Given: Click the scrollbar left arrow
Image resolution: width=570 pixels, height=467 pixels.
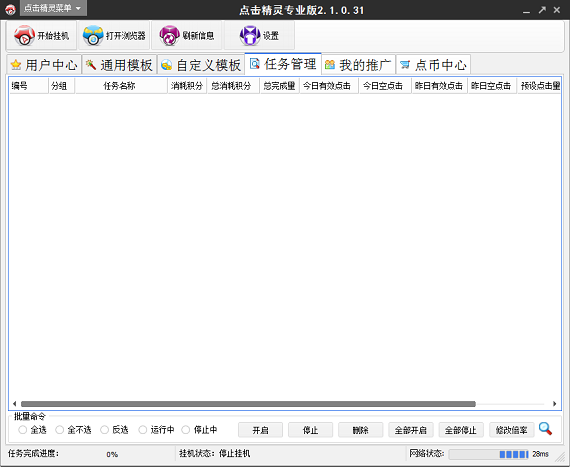Looking at the screenshot, I should pos(15,404).
